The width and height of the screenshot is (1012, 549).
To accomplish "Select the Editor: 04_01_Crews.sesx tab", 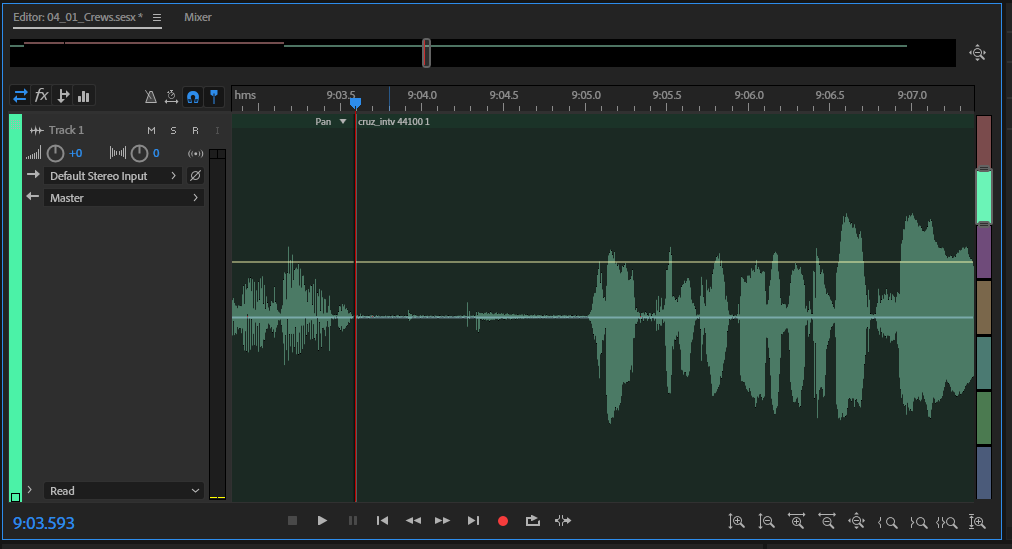I will click(78, 17).
